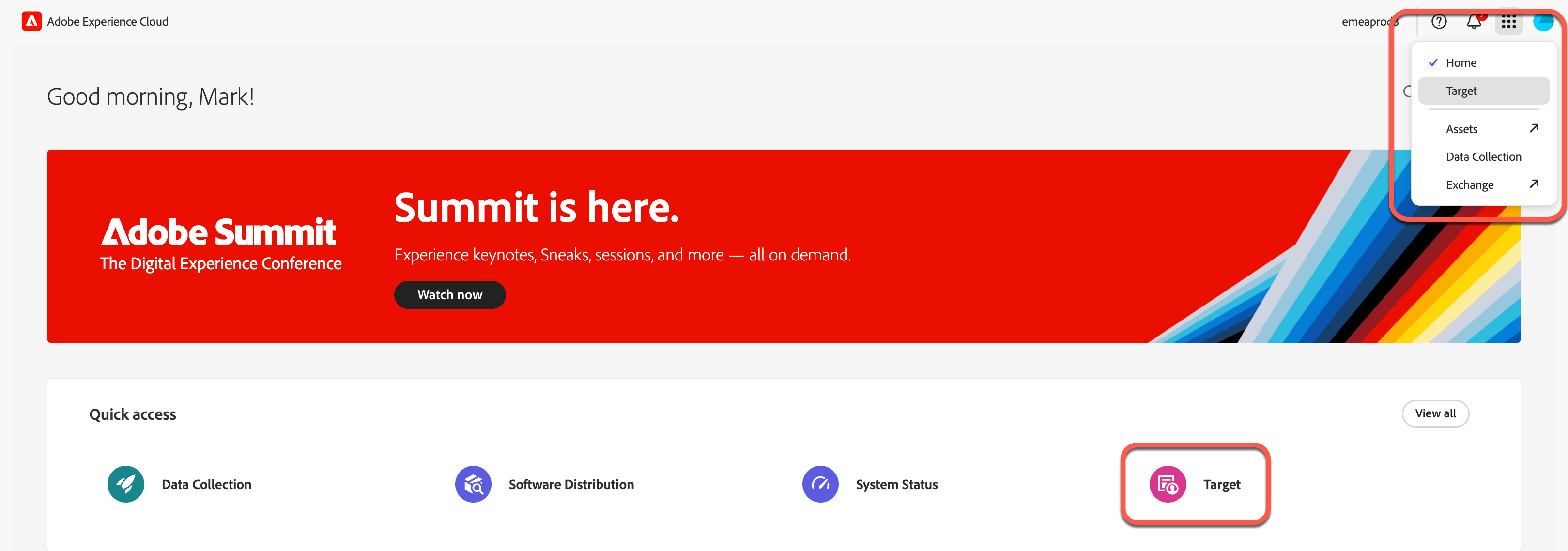Viewport: 1568px width, 551px height.
Task: Select Data Collection in switcher menu
Action: pyautogui.click(x=1483, y=156)
